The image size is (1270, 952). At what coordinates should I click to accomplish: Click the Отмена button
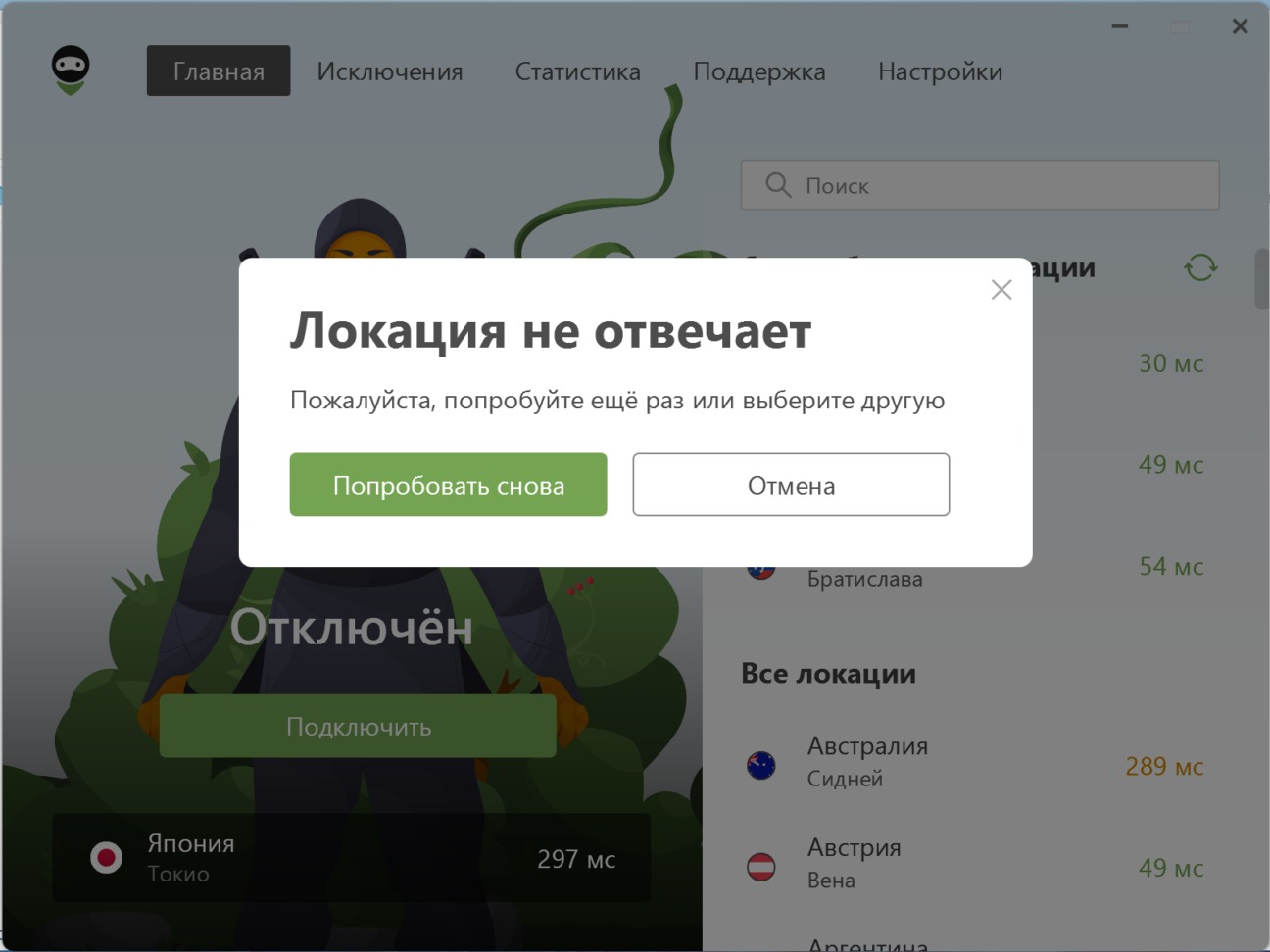(791, 485)
